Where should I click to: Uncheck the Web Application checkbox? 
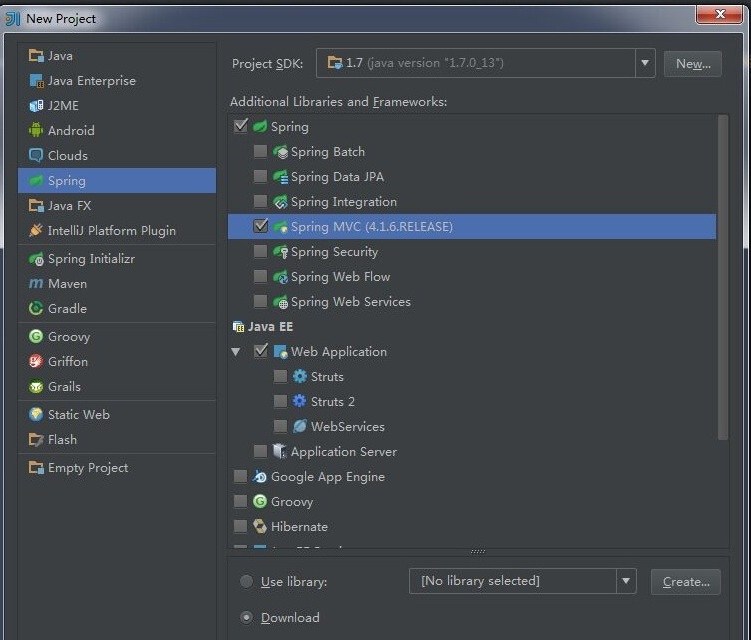[261, 351]
